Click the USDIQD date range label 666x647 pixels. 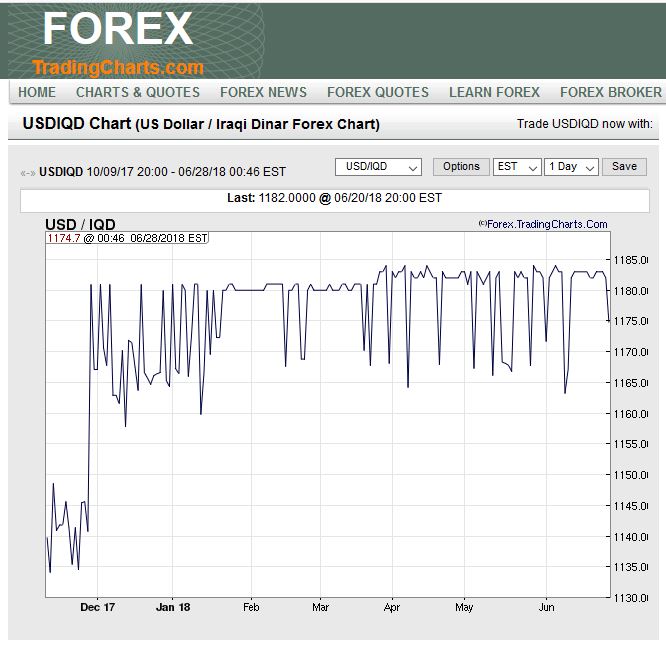pos(162,172)
